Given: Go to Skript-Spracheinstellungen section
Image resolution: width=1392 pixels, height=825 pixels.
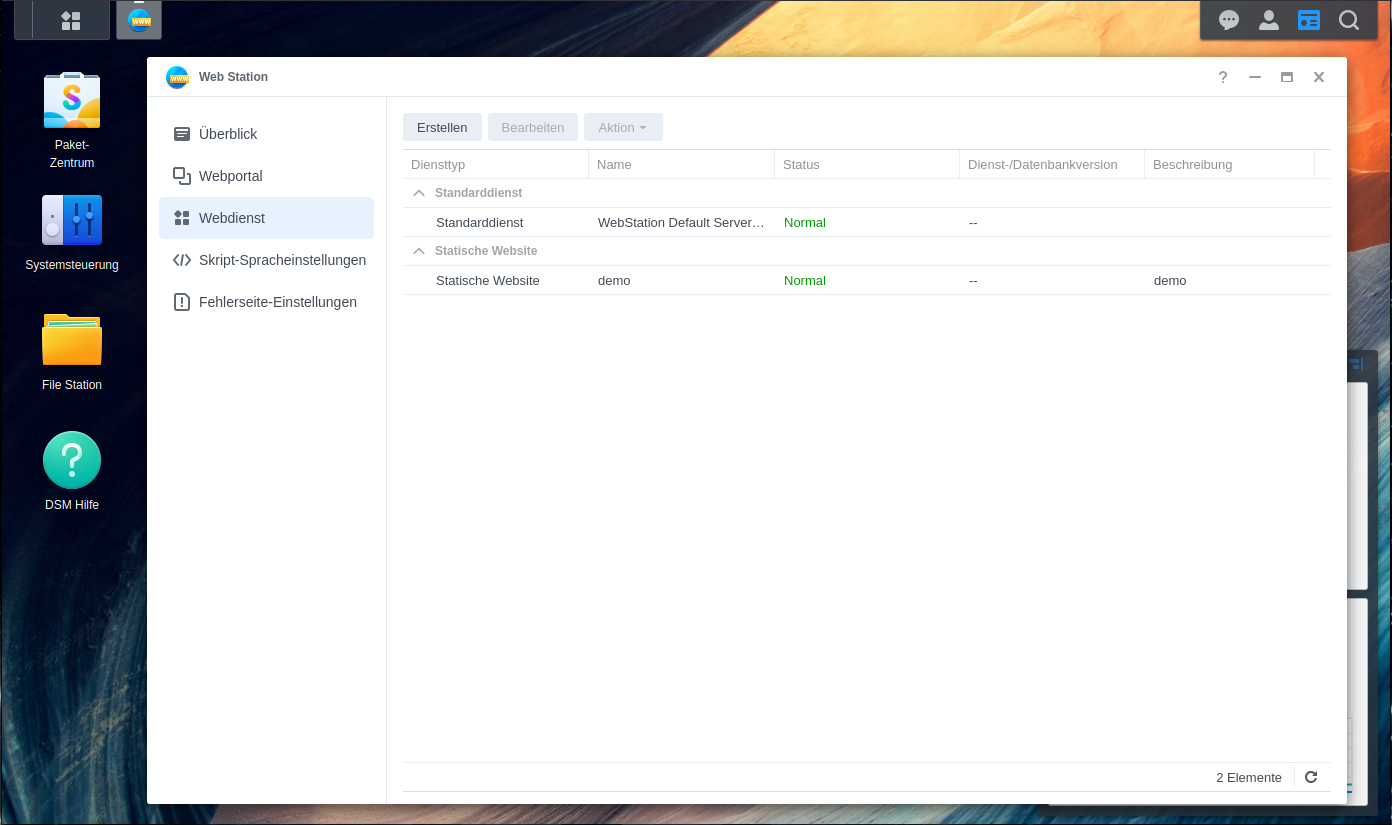Looking at the screenshot, I should [x=282, y=260].
